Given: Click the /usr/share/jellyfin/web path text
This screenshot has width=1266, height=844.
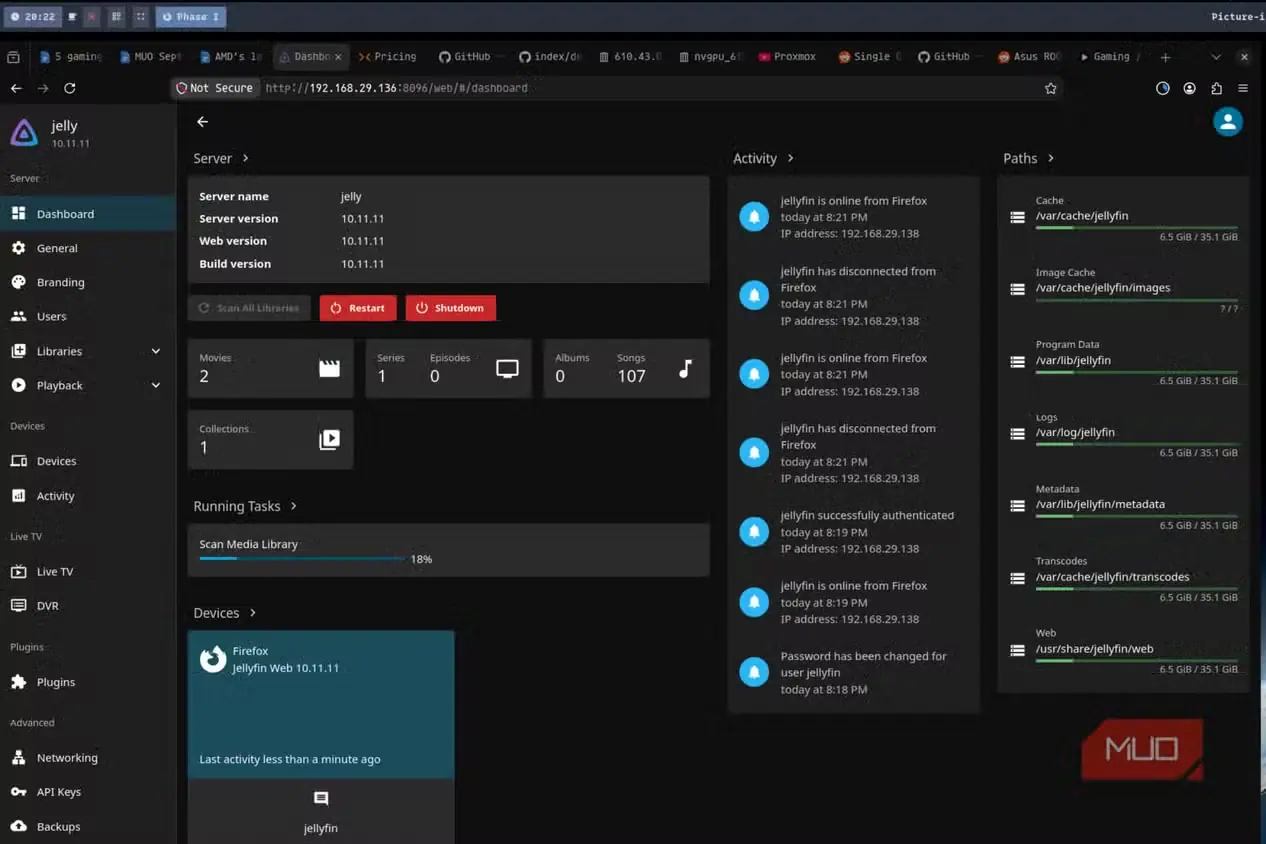Looking at the screenshot, I should tap(1094, 649).
